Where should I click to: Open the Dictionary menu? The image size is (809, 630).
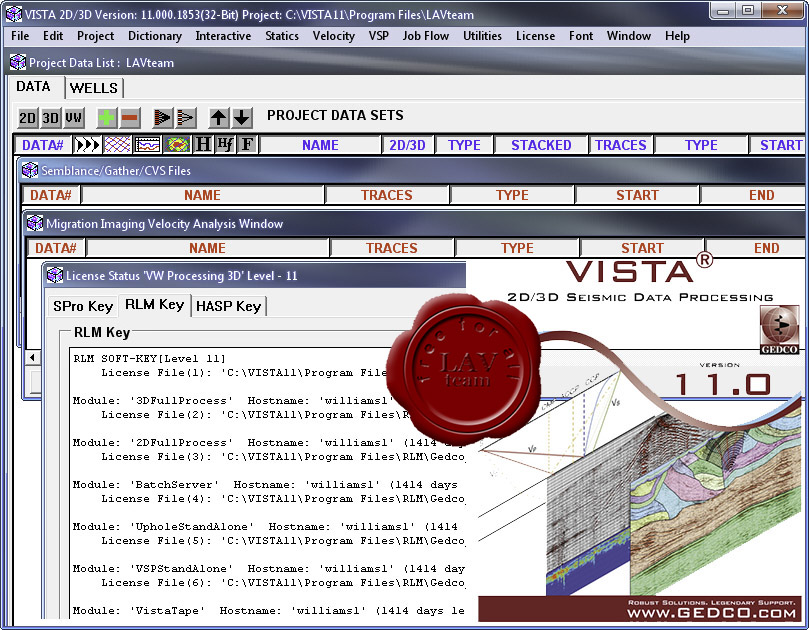155,36
